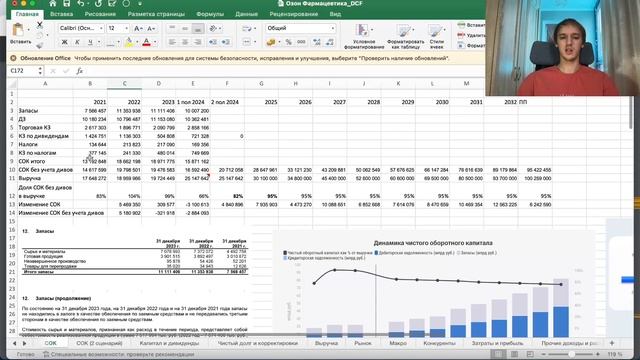Viewport: 640px width, 360px height.
Task: Add a new sheet with plus button
Action: [x=611, y=343]
